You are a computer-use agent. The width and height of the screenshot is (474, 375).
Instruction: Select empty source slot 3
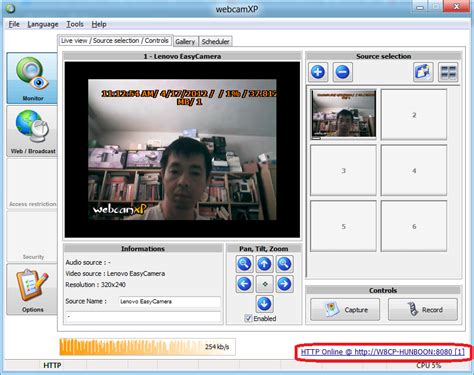point(343,170)
